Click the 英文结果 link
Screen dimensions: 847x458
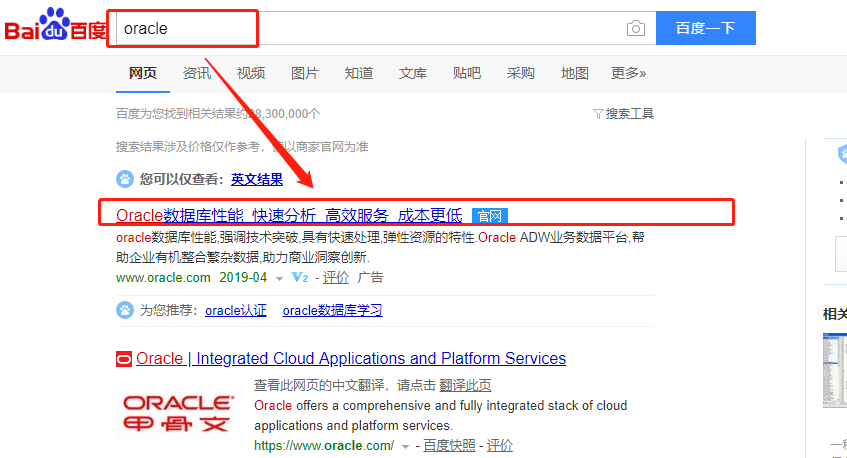257,179
